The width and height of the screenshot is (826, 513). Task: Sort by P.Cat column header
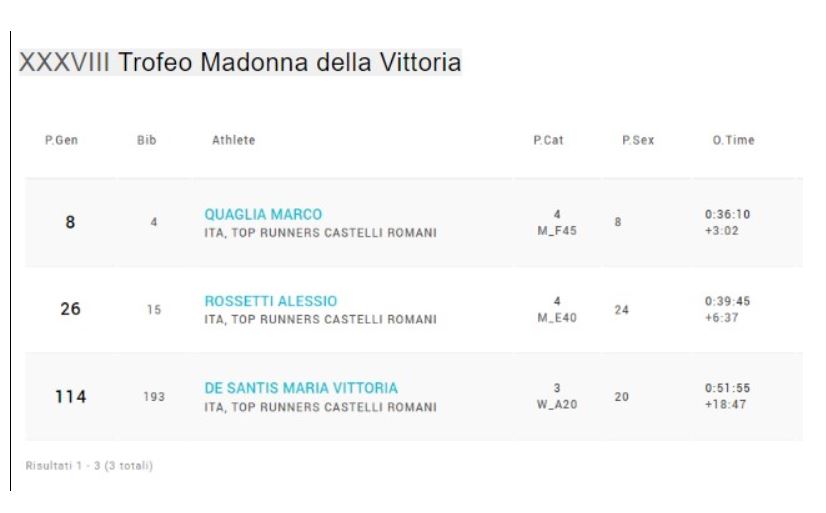click(548, 140)
